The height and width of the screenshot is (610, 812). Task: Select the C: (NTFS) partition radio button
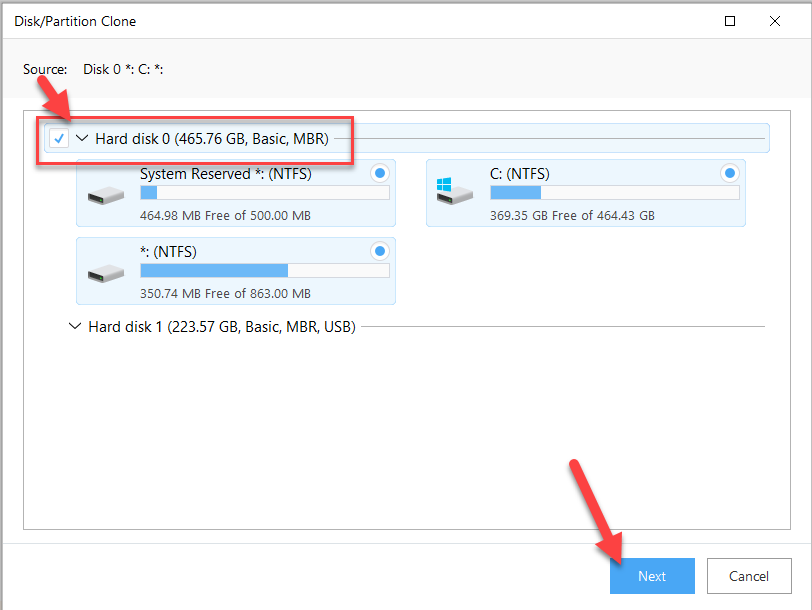(730, 173)
